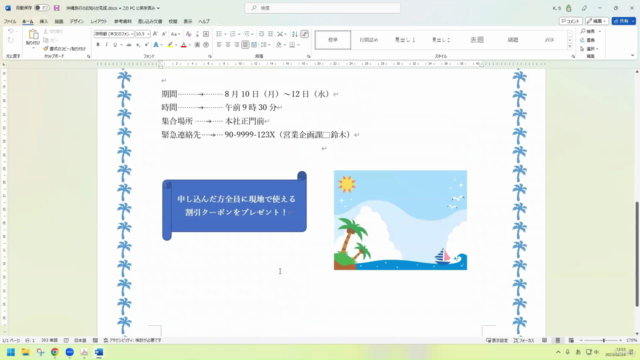
Task: Adjust the zoom slider in status bar
Action: 603,340
